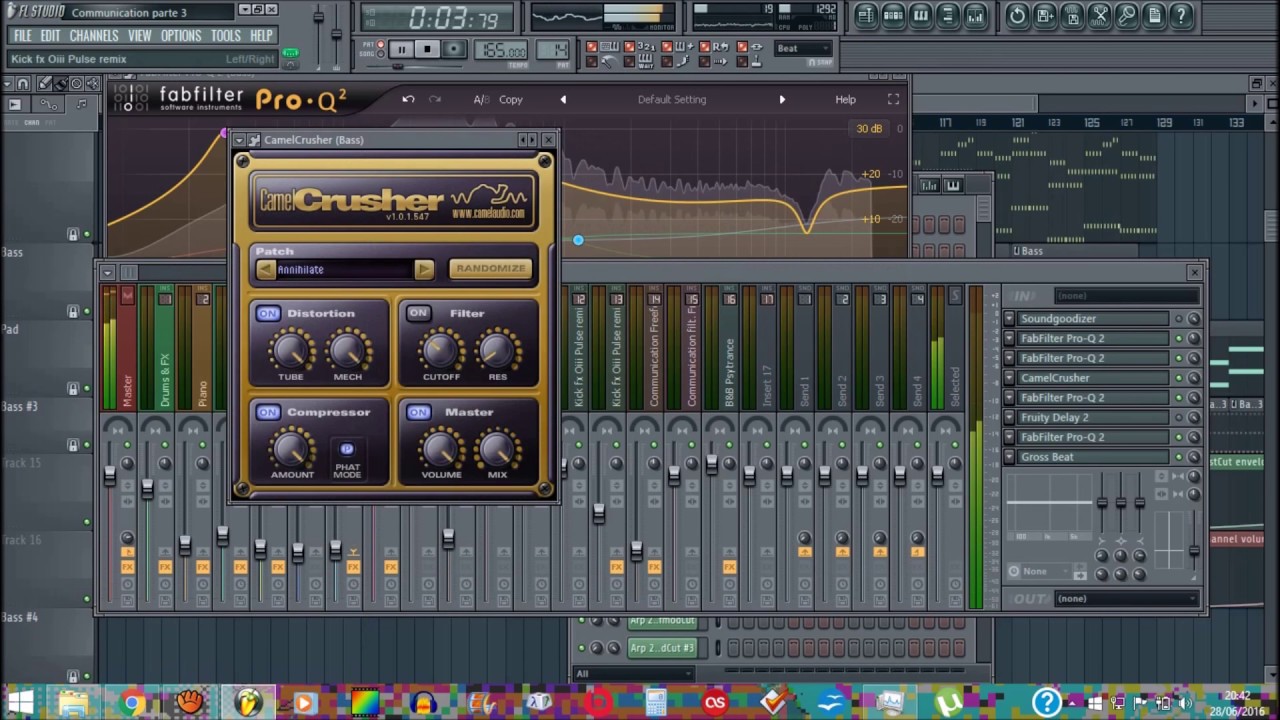Screen dimensions: 1280x720
Task: Open the mixer view icon in toolbar
Action: pyautogui.click(x=974, y=15)
